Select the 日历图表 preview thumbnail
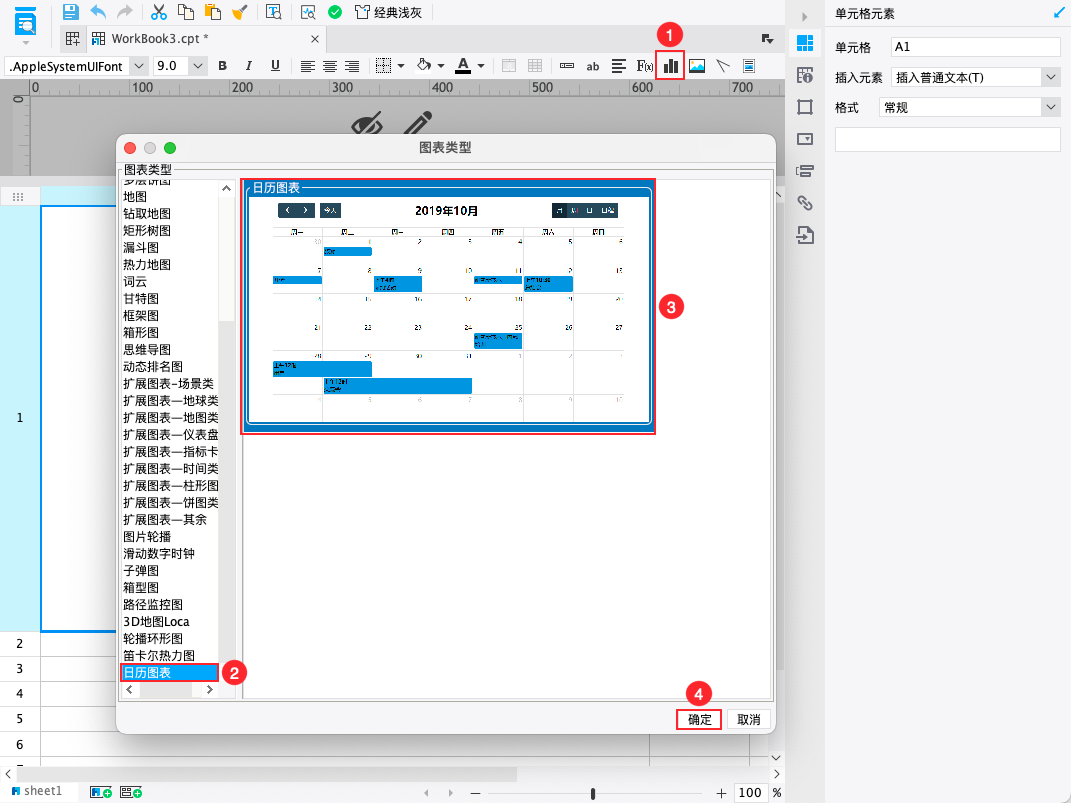 [x=448, y=307]
